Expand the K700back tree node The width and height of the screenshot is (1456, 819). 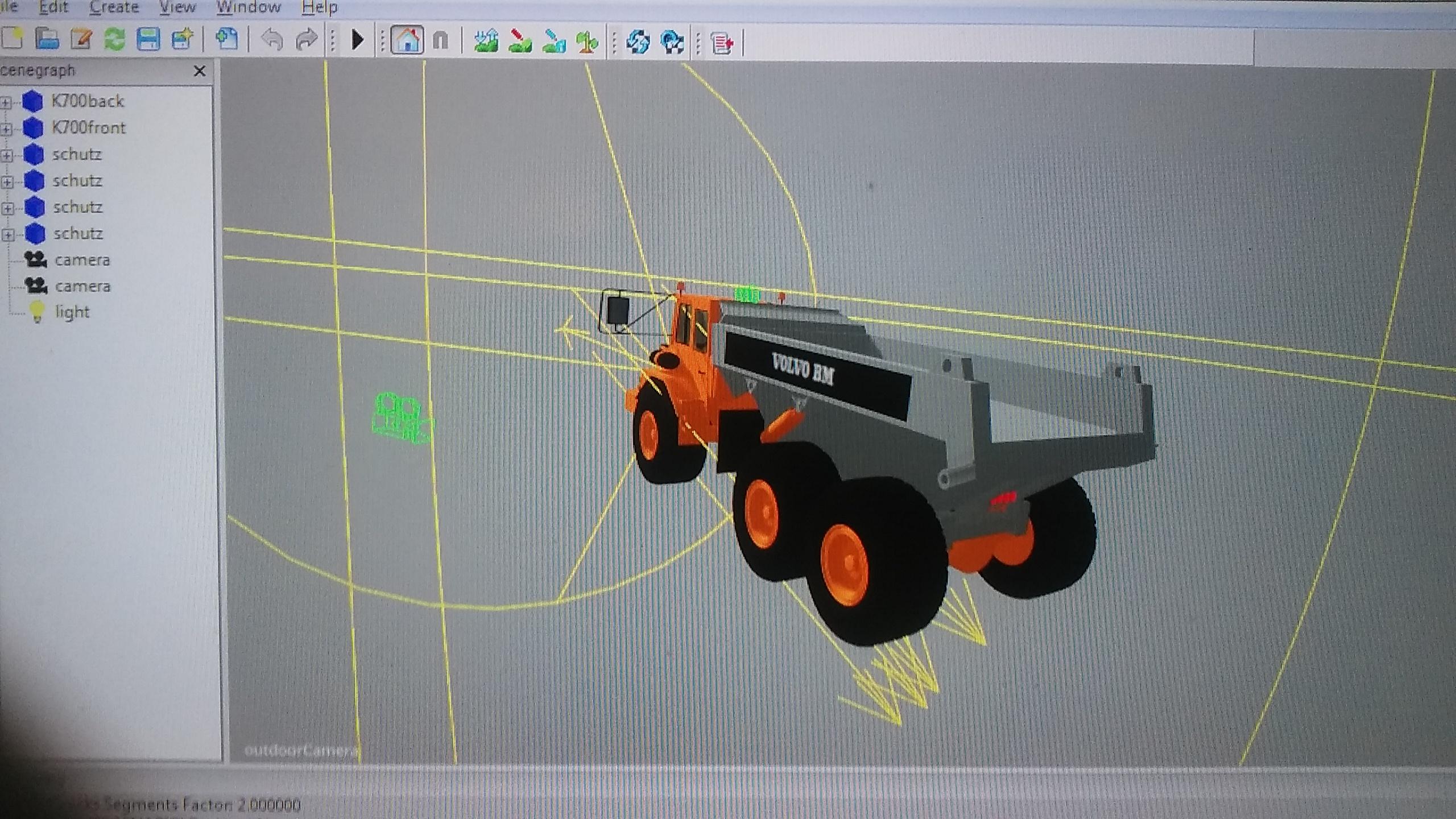pyautogui.click(x=6, y=103)
